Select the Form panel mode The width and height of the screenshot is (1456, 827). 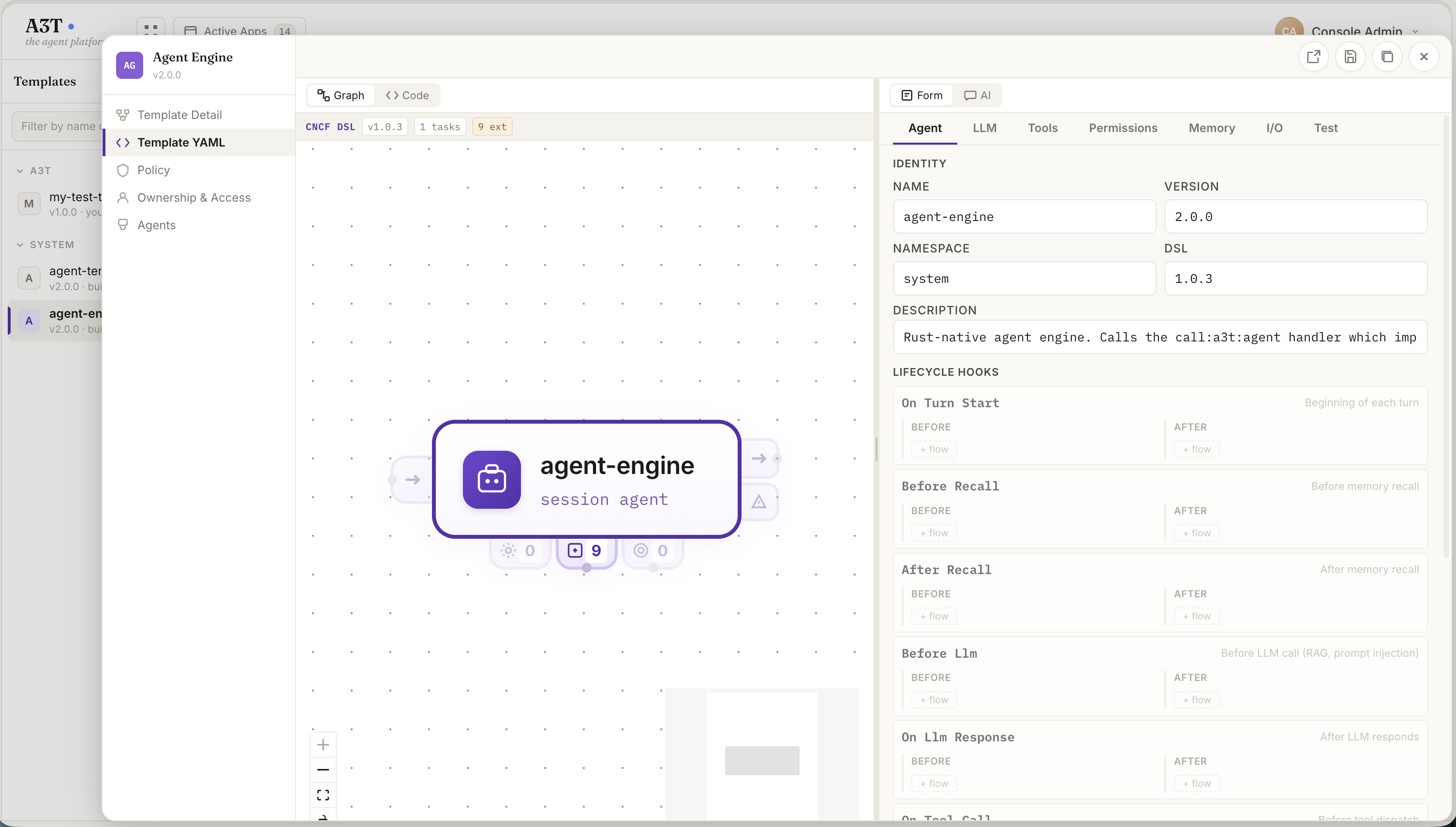pyautogui.click(x=922, y=95)
